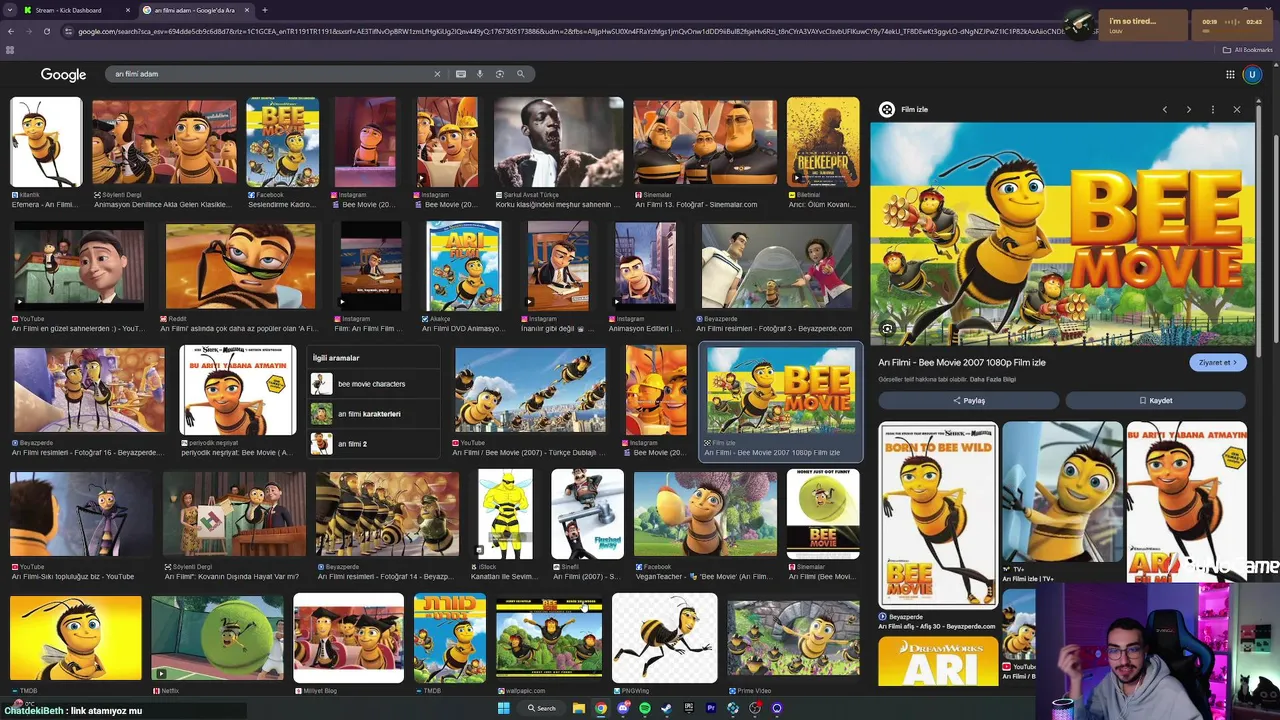The width and height of the screenshot is (1280, 720).
Task: Show the next image in the preview panel
Action: [1188, 109]
